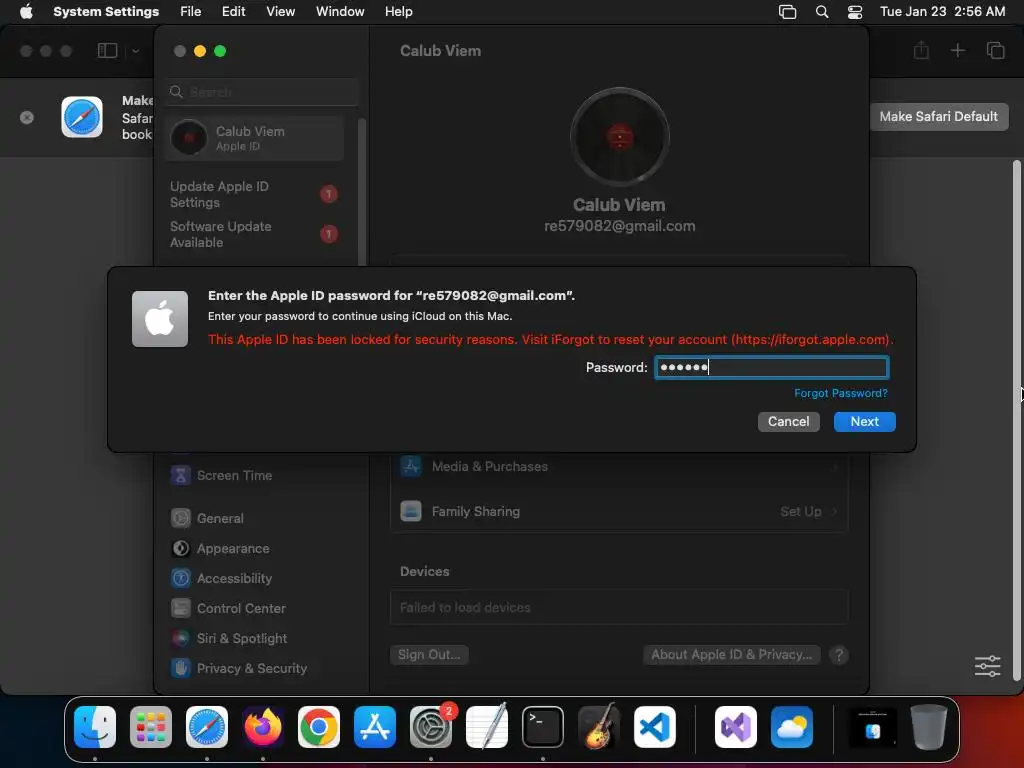Open Control Center in menu bar

(x=855, y=12)
